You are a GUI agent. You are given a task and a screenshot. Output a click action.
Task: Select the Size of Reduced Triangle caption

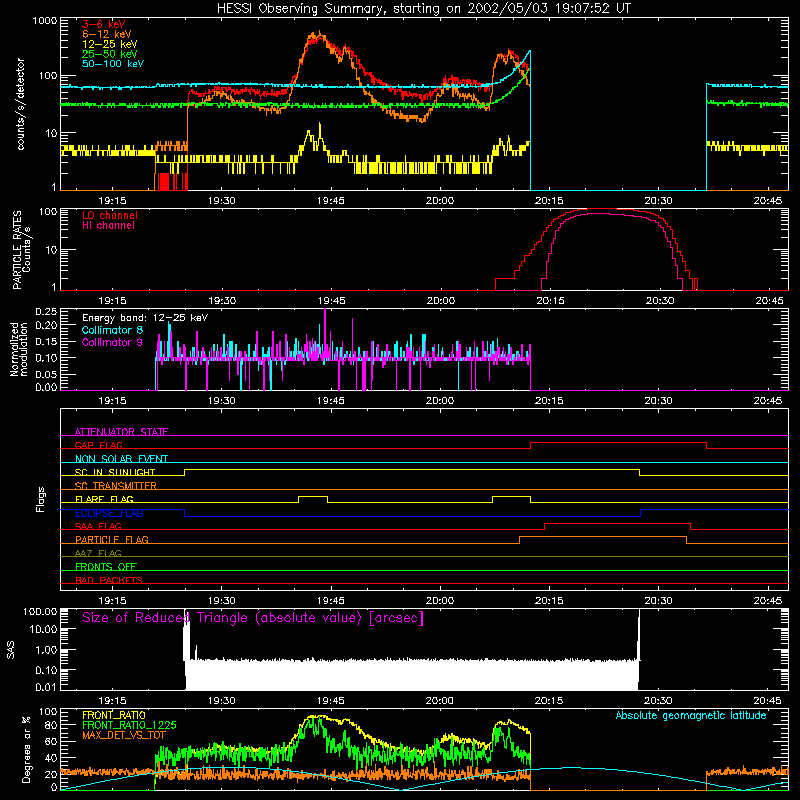coord(253,618)
